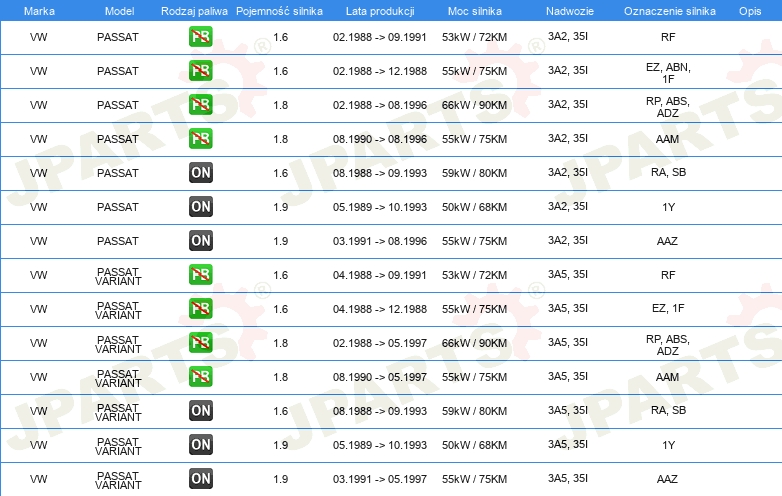Screen dimensions: 782x496
Task: Click diesel ON icon for PASSAT VARIANT 05.1989 -> 10.1993
Action: [x=200, y=444]
